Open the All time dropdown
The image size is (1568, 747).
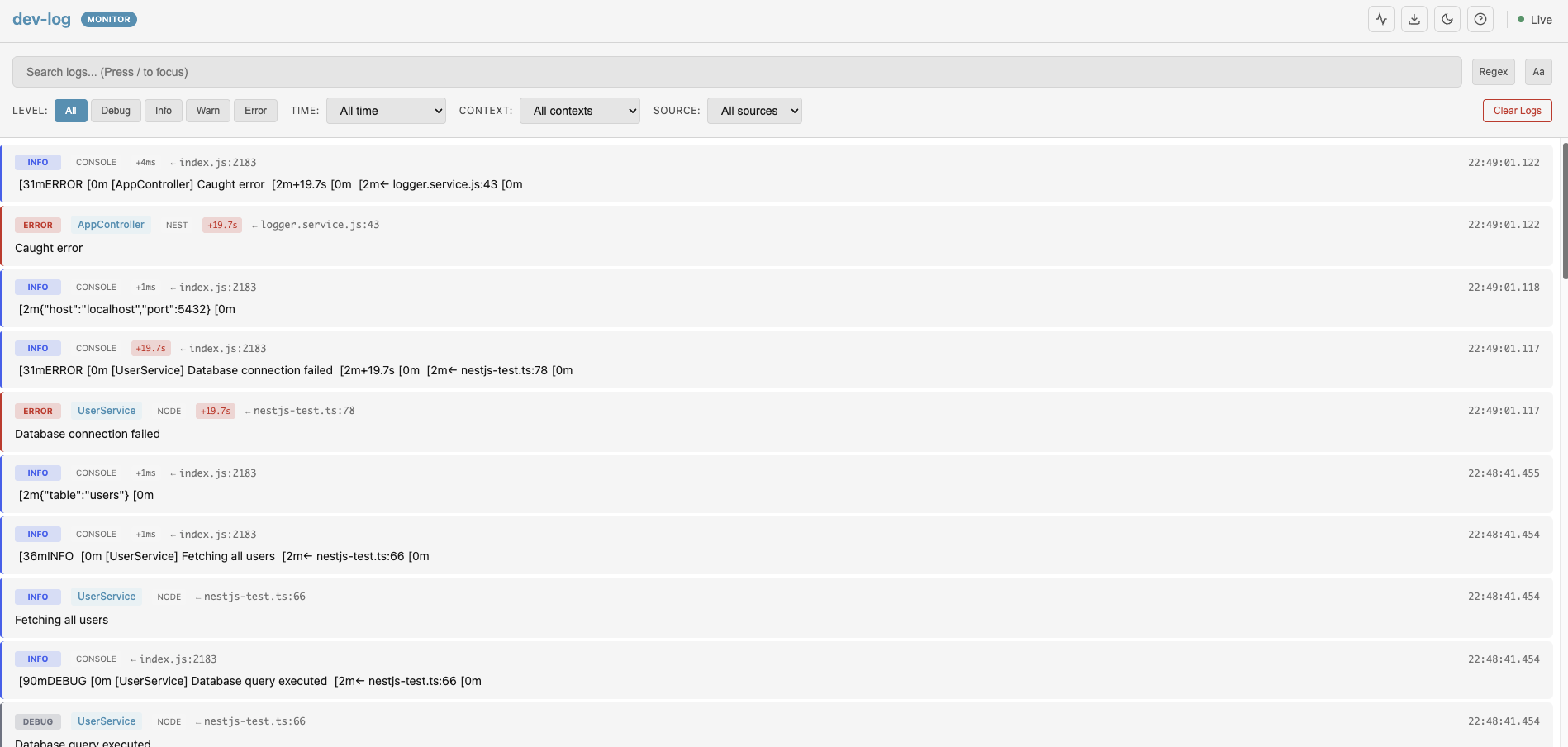(385, 110)
